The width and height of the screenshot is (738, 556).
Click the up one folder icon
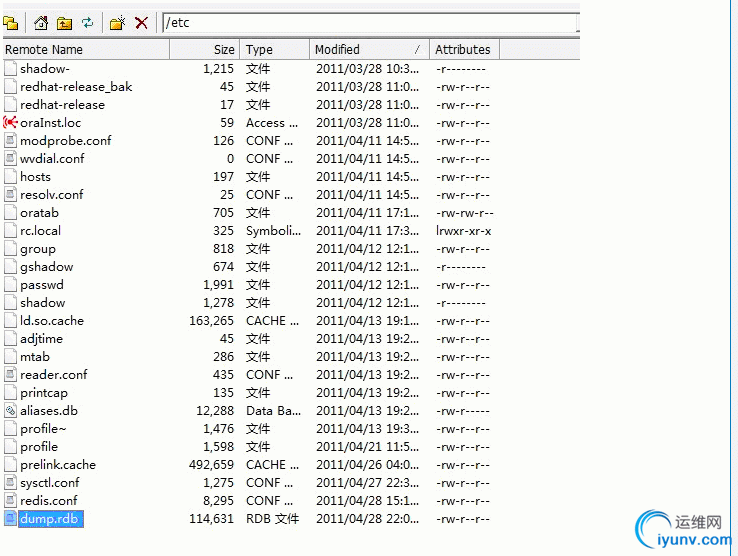click(x=64, y=23)
